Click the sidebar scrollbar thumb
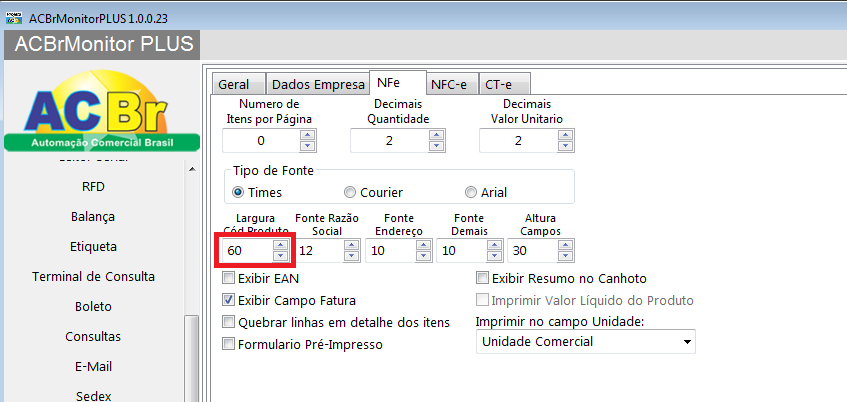This screenshot has height=402, width=847. (x=192, y=359)
